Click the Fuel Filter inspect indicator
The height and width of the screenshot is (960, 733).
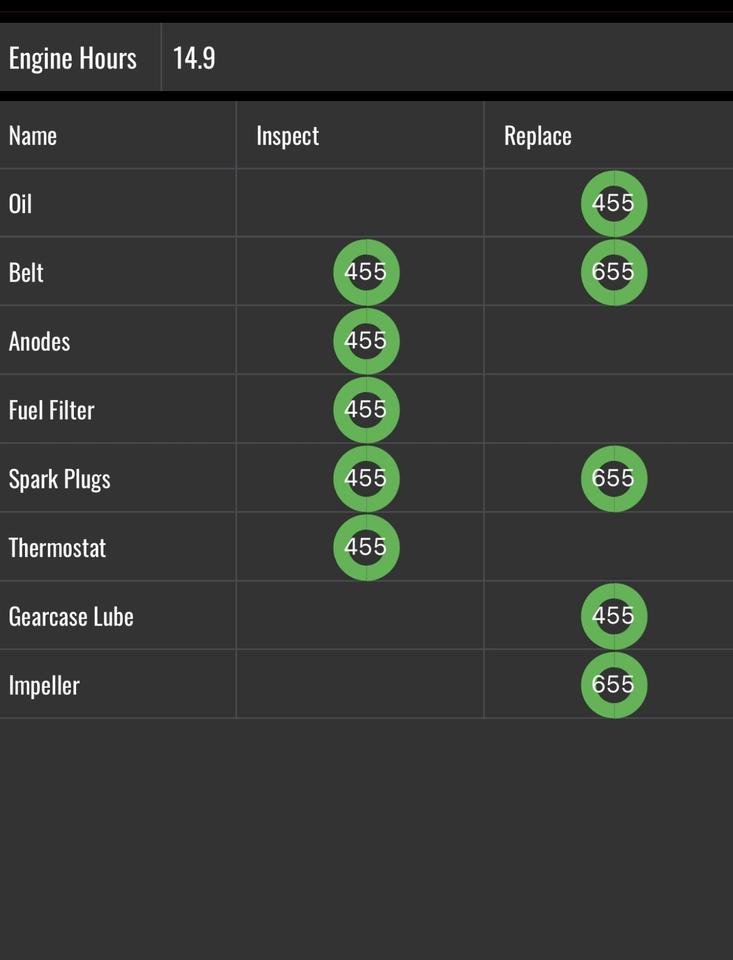(366, 410)
